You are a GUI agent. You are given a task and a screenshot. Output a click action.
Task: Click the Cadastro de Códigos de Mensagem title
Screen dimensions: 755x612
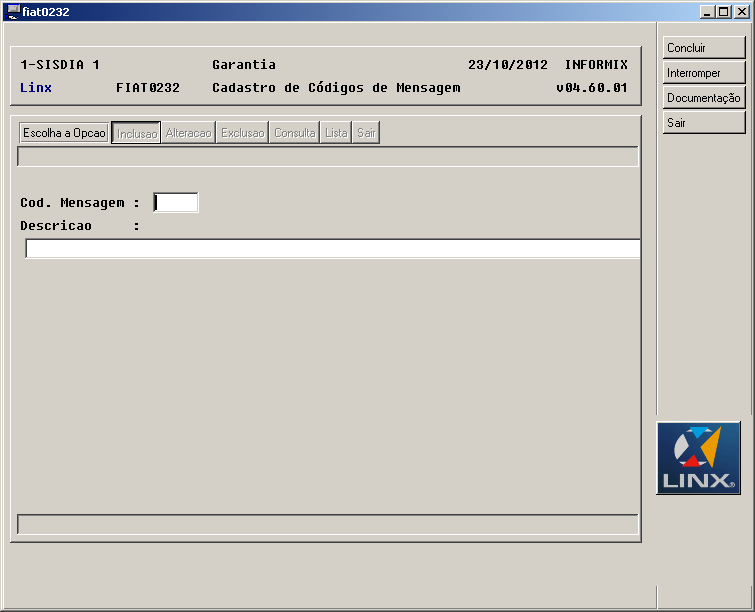(x=336, y=88)
